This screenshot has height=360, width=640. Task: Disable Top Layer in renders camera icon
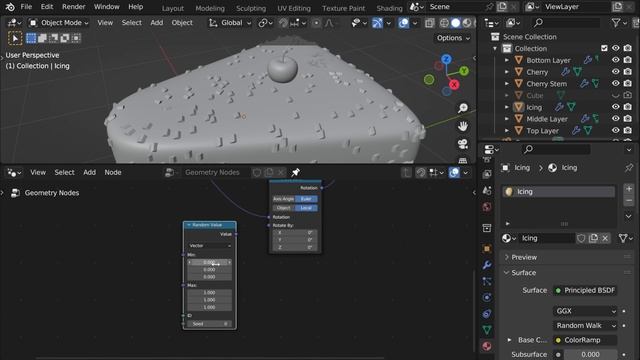point(628,130)
